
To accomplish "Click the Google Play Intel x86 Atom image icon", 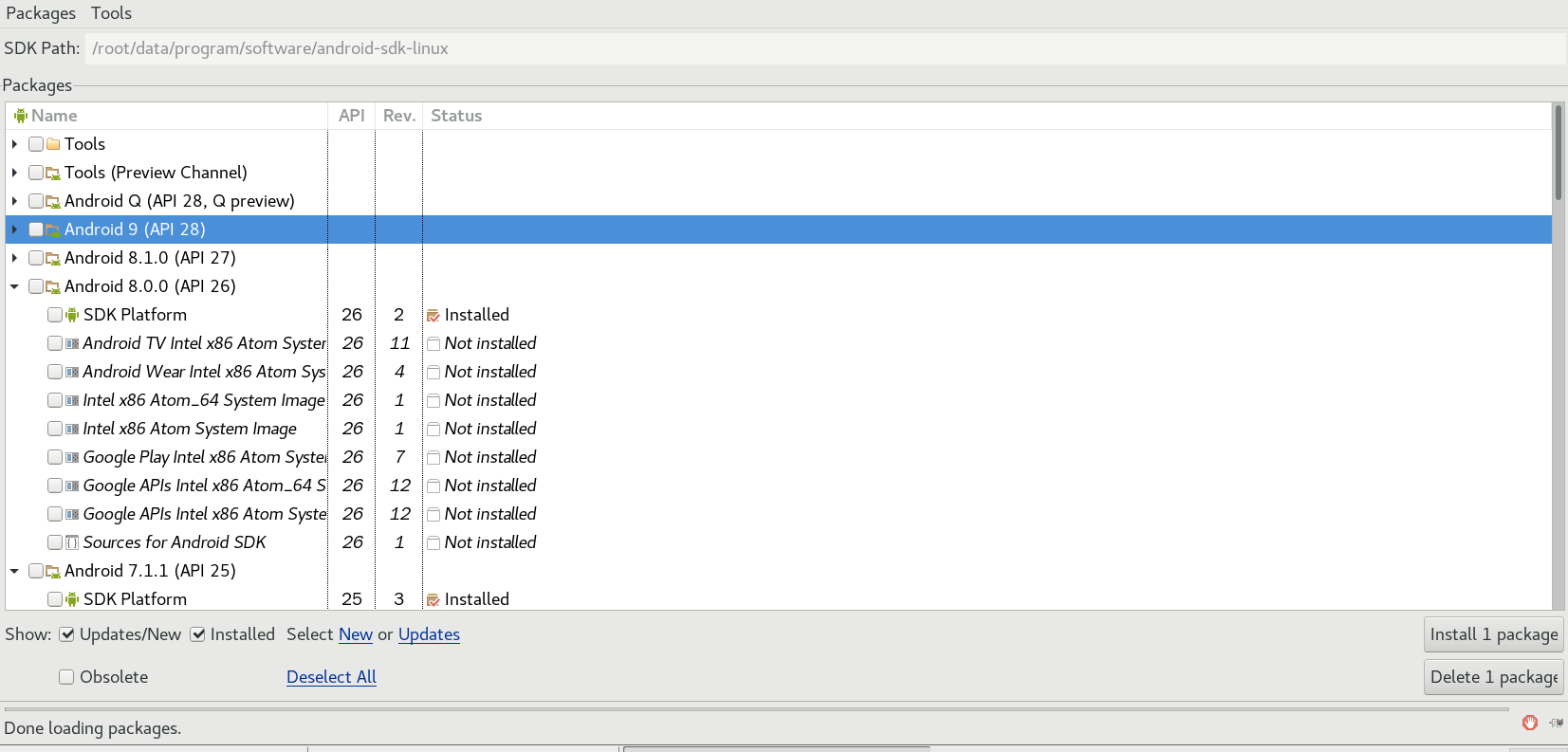I will pyautogui.click(x=72, y=457).
